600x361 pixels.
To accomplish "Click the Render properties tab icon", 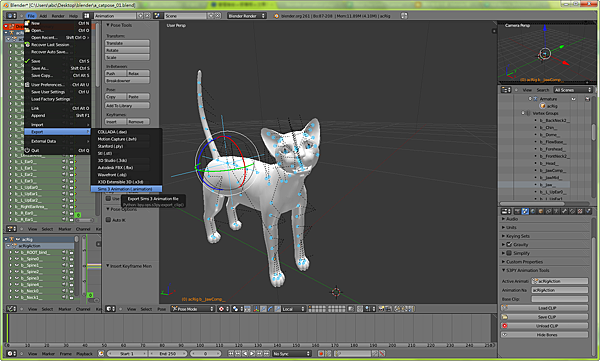I will click(517, 211).
